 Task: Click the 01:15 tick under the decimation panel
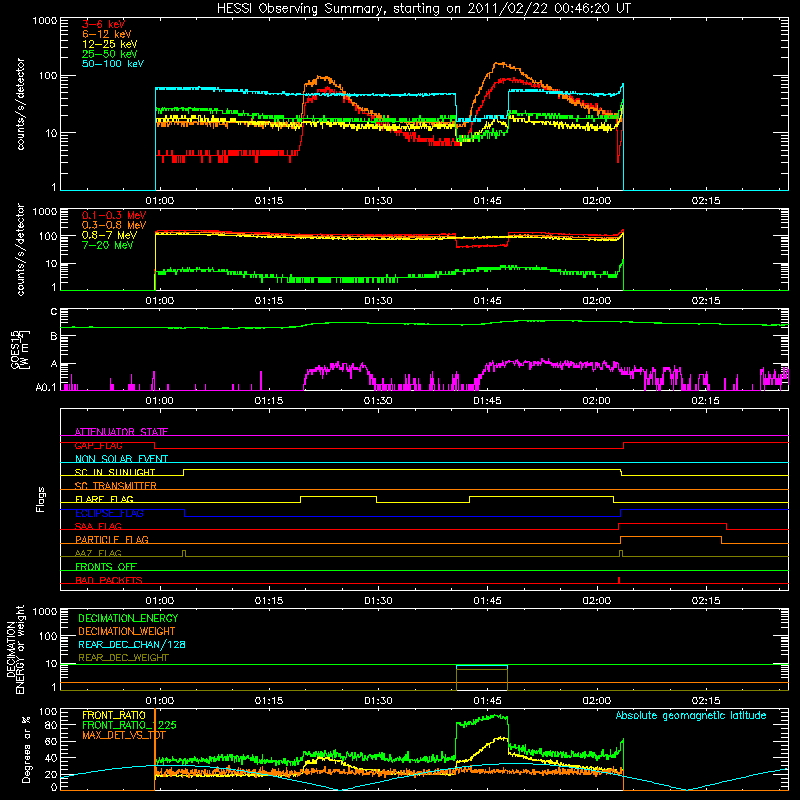(269, 701)
